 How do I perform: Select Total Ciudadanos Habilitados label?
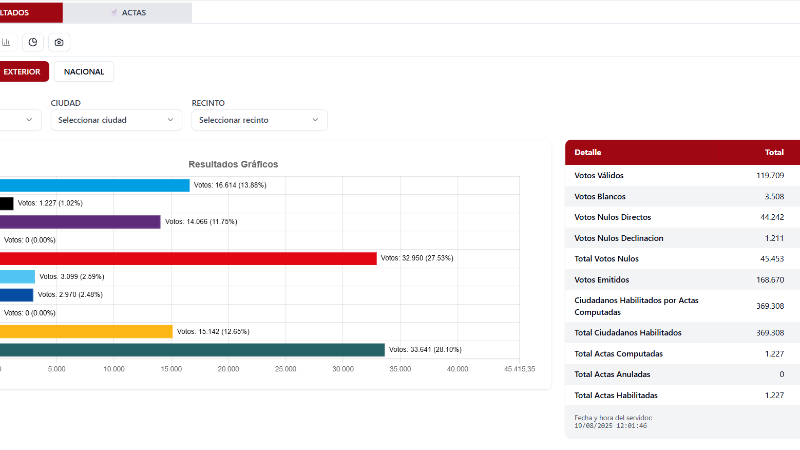[628, 333]
